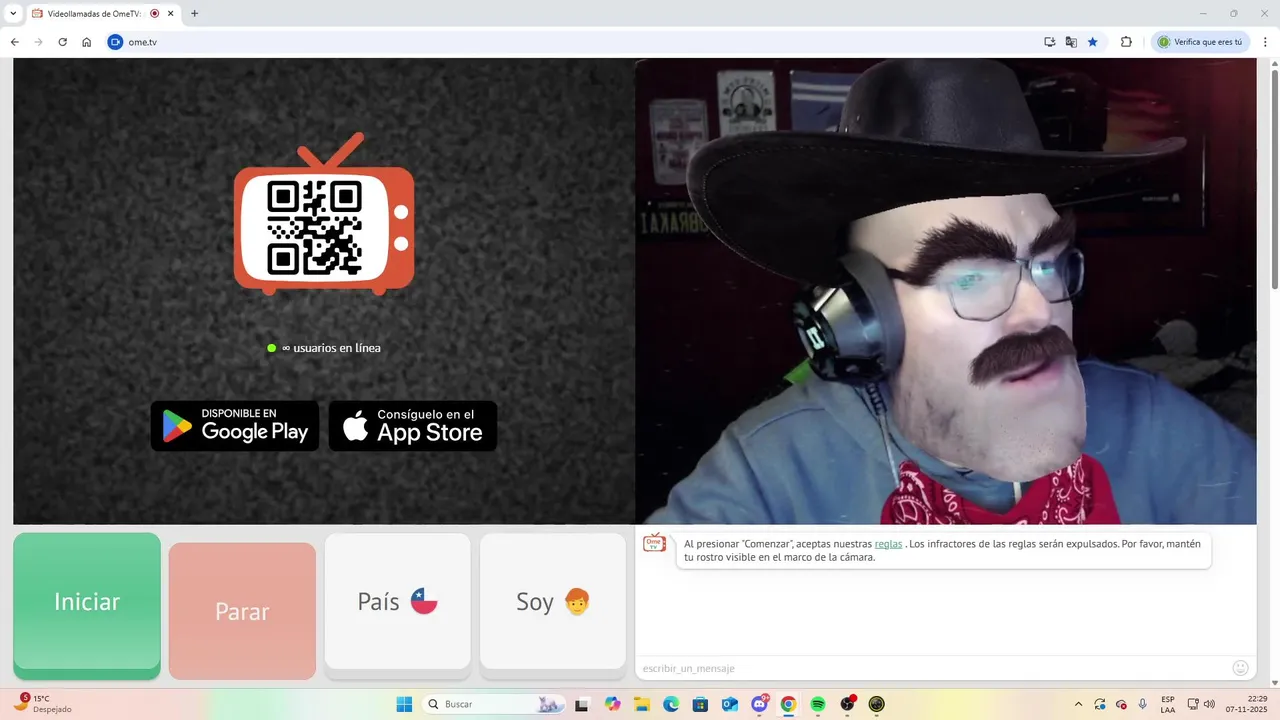Show hidden system tray icons

tap(1078, 704)
